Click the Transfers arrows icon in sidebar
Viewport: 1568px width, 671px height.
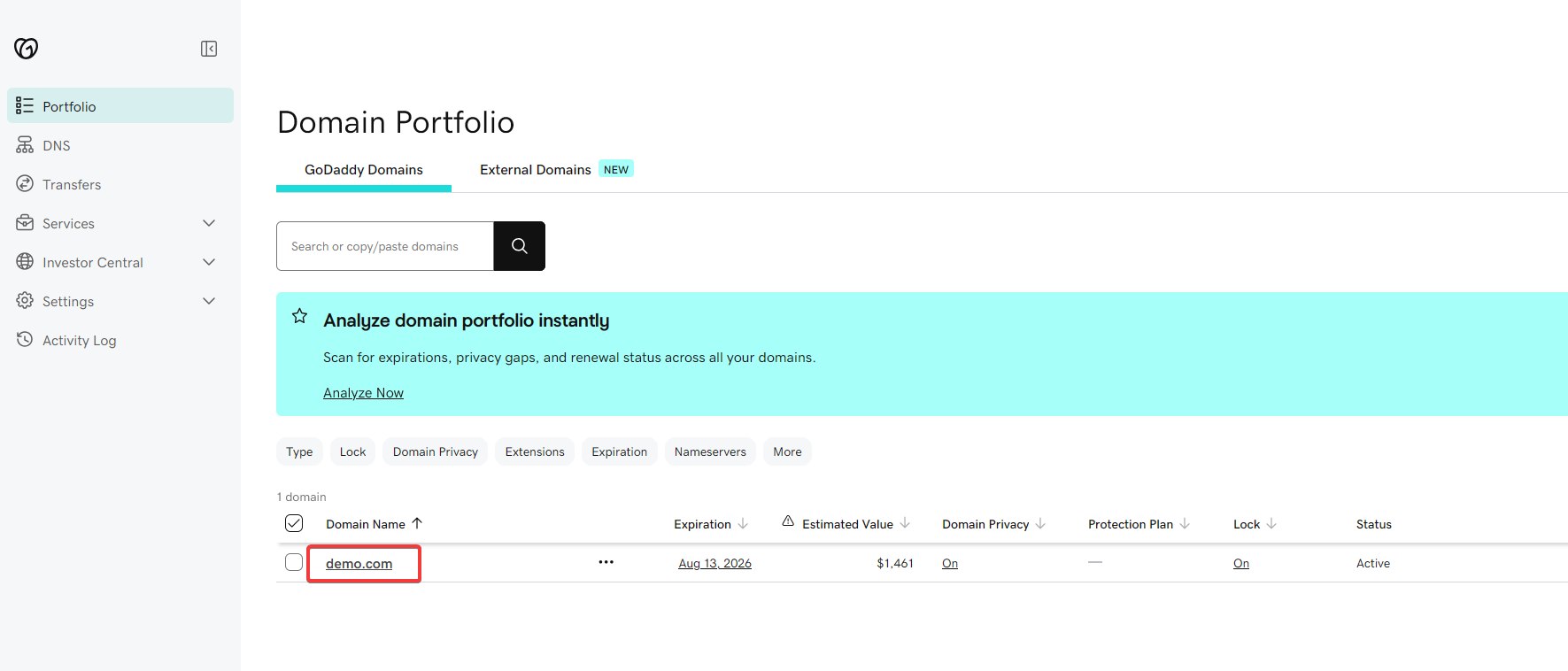[25, 184]
